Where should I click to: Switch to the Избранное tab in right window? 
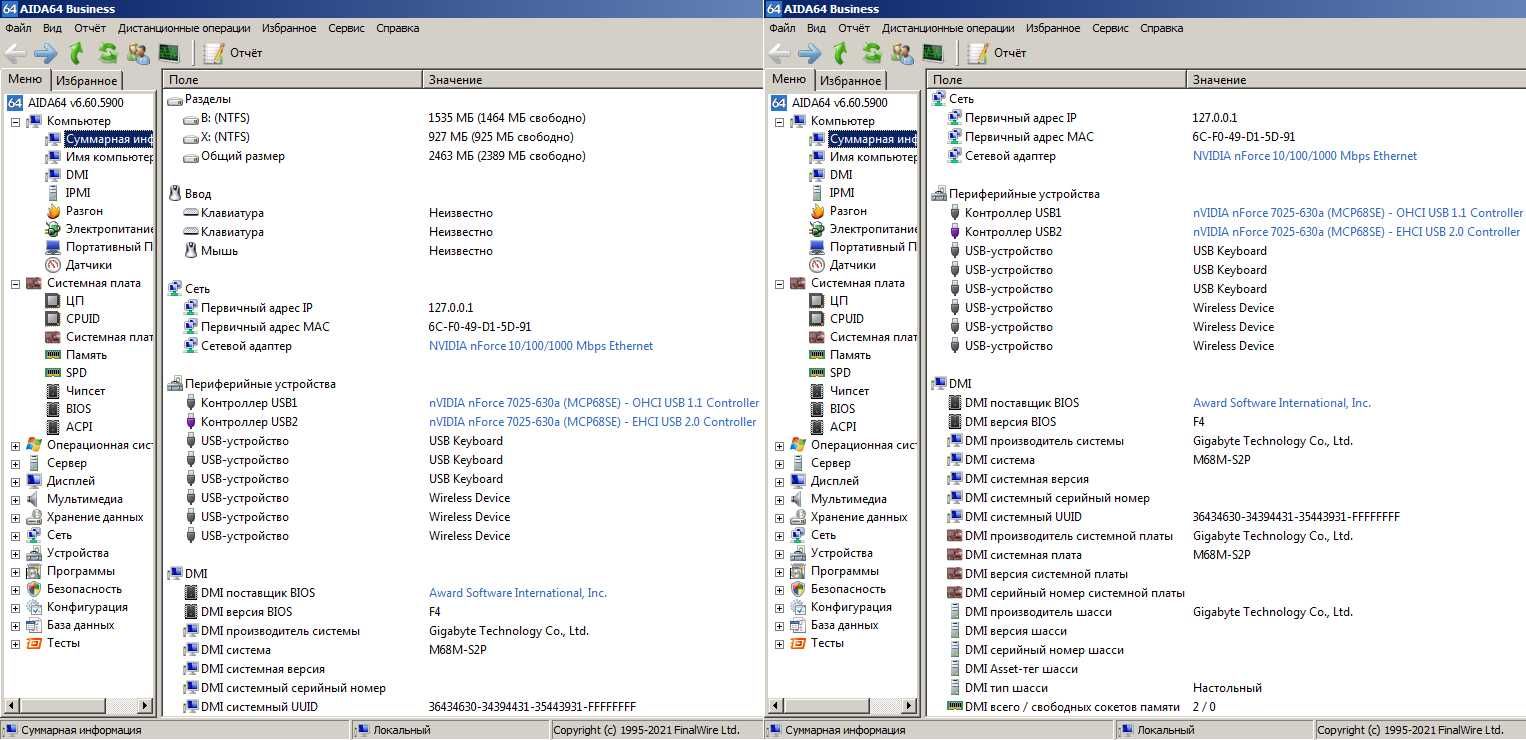850,81
